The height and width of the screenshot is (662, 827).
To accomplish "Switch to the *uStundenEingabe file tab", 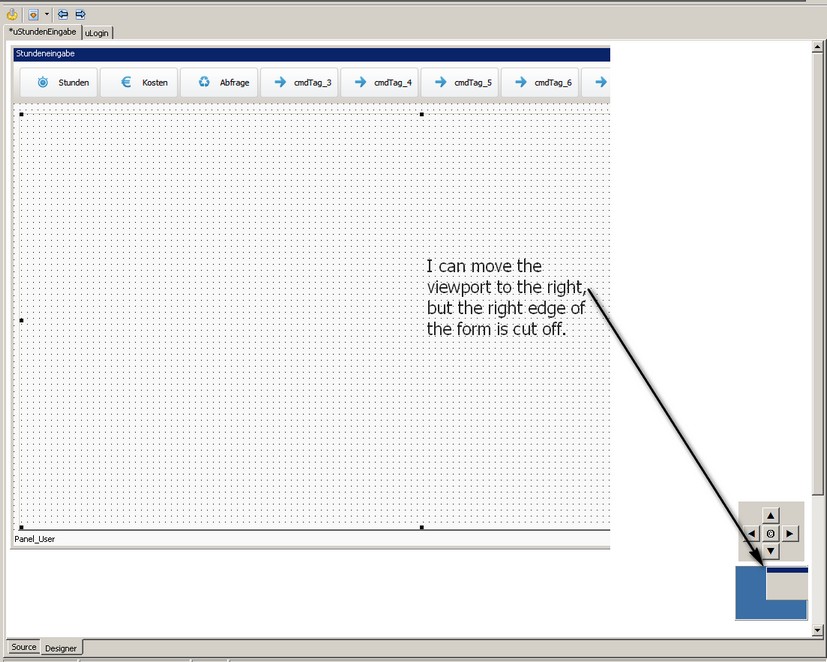I will click(x=43, y=32).
